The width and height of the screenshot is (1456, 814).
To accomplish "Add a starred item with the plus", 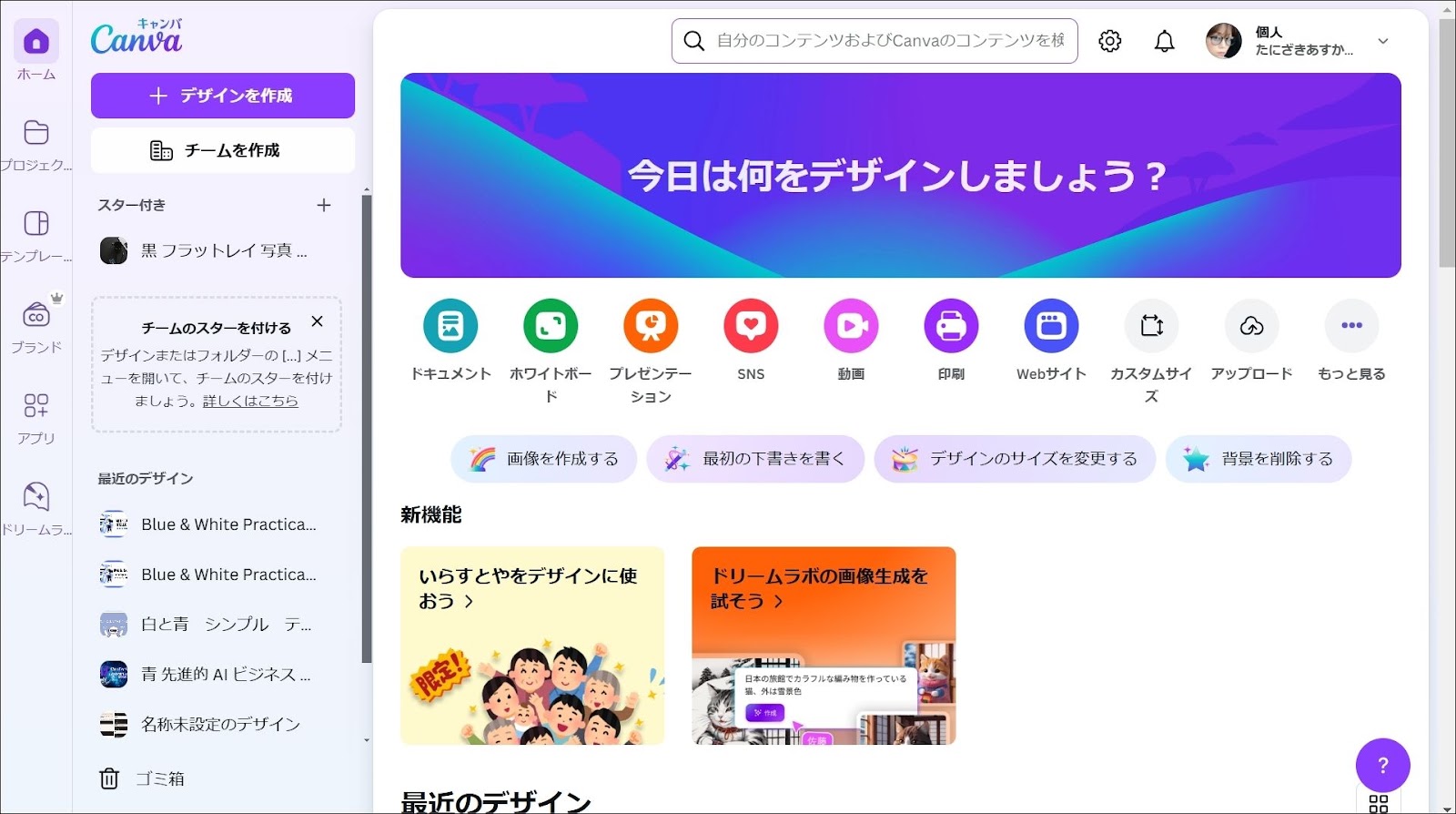I will (x=324, y=205).
